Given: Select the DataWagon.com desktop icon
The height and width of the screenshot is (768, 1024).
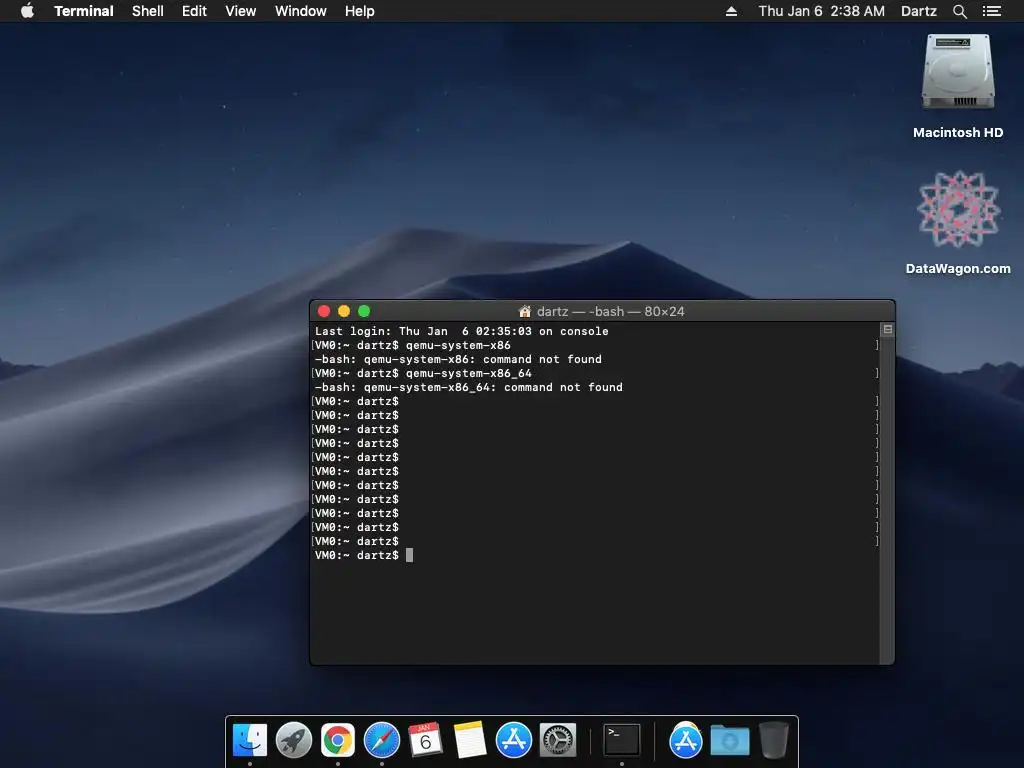Looking at the screenshot, I should (958, 209).
